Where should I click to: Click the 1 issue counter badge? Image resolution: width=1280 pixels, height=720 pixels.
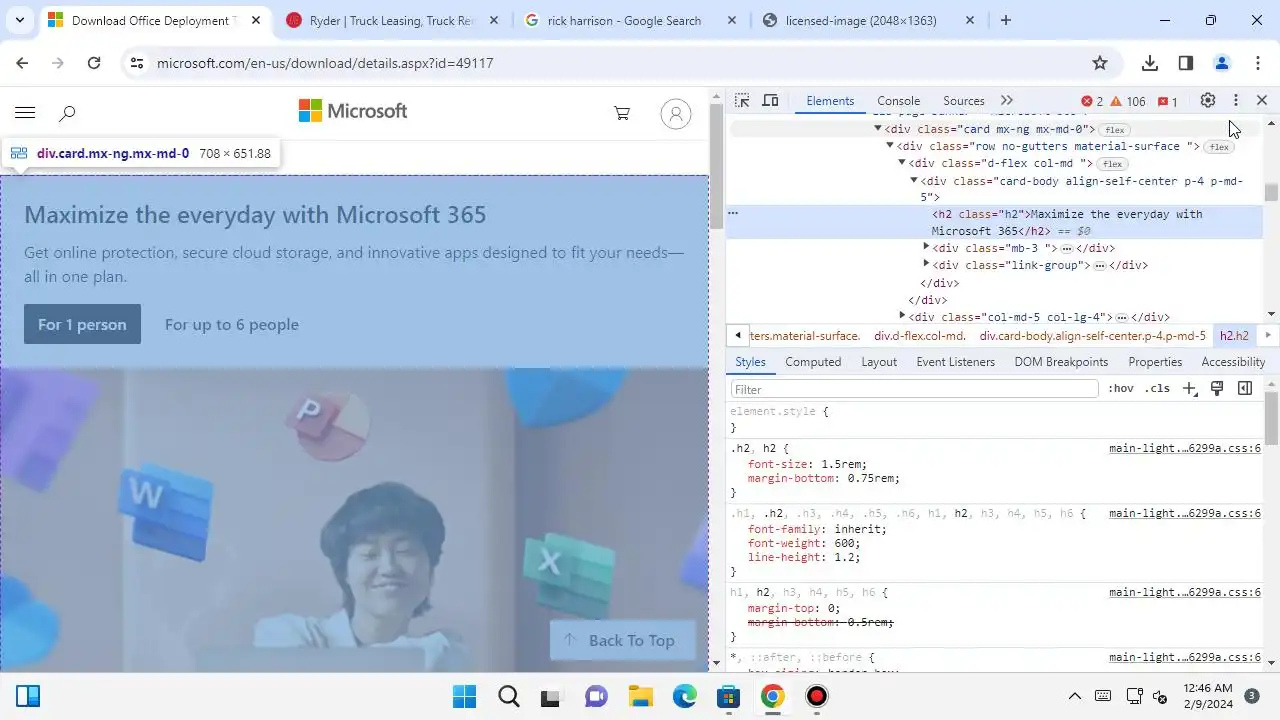click(1168, 101)
